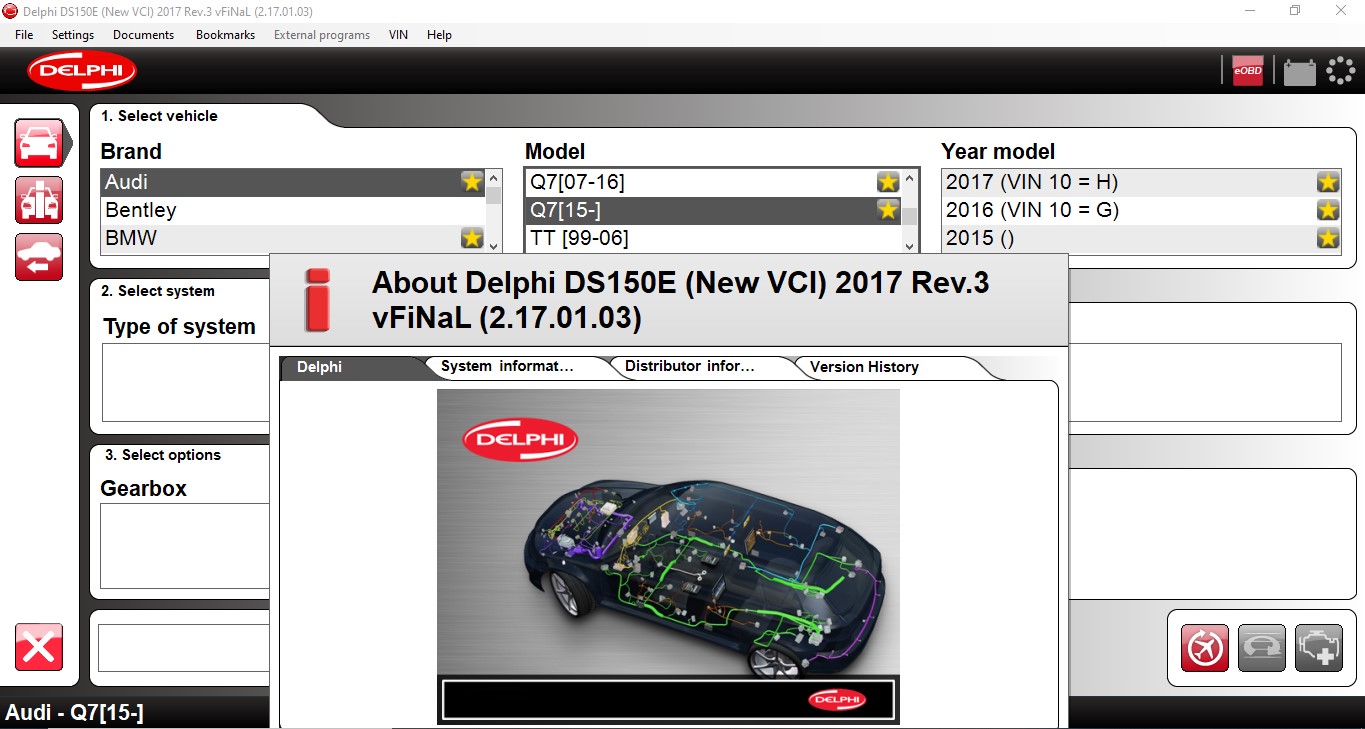
Task: Open the two-car comparison sidebar icon
Action: (x=39, y=200)
